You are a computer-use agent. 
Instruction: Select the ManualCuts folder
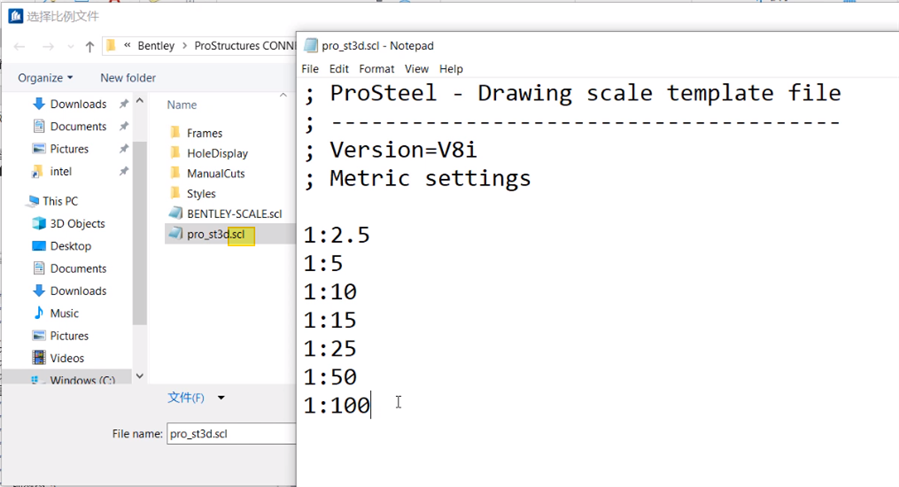(216, 173)
